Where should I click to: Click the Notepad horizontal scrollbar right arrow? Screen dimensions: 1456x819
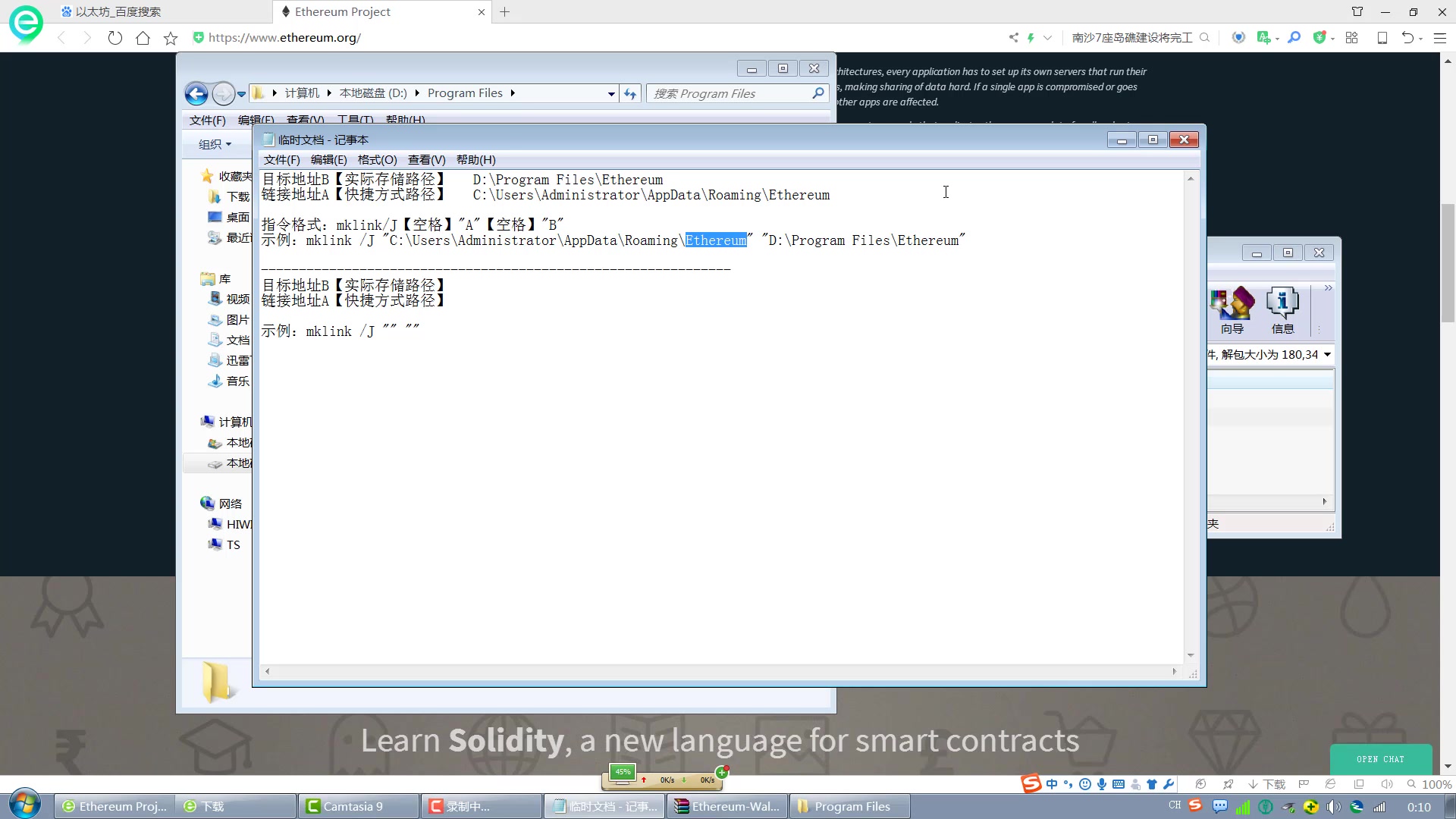tap(1175, 671)
